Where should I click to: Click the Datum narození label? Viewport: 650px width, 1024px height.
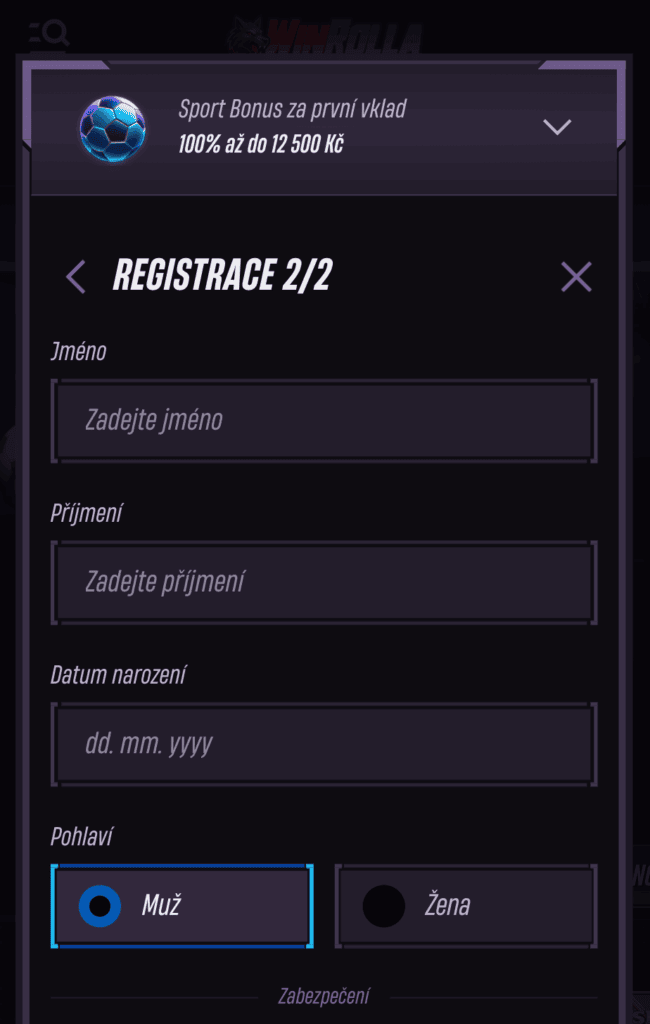tap(118, 675)
